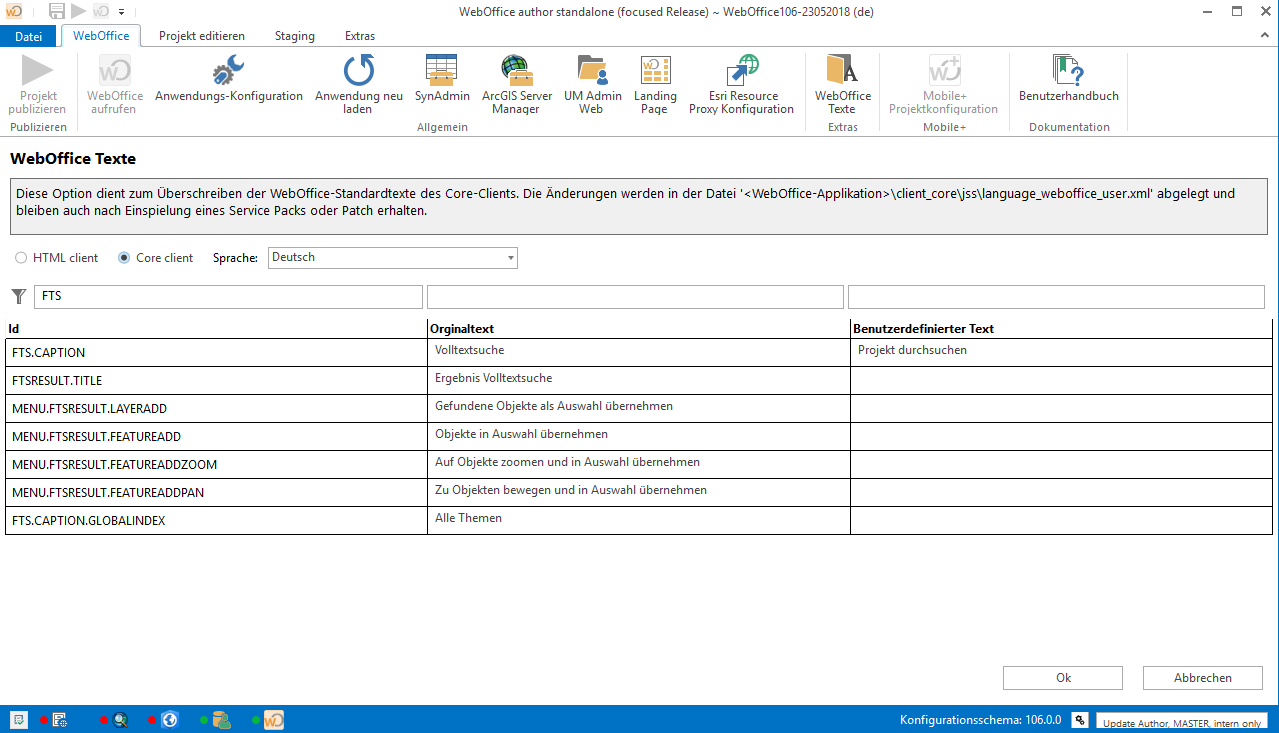
Task: Open ArcGIS Server Manager
Action: [x=516, y=80]
